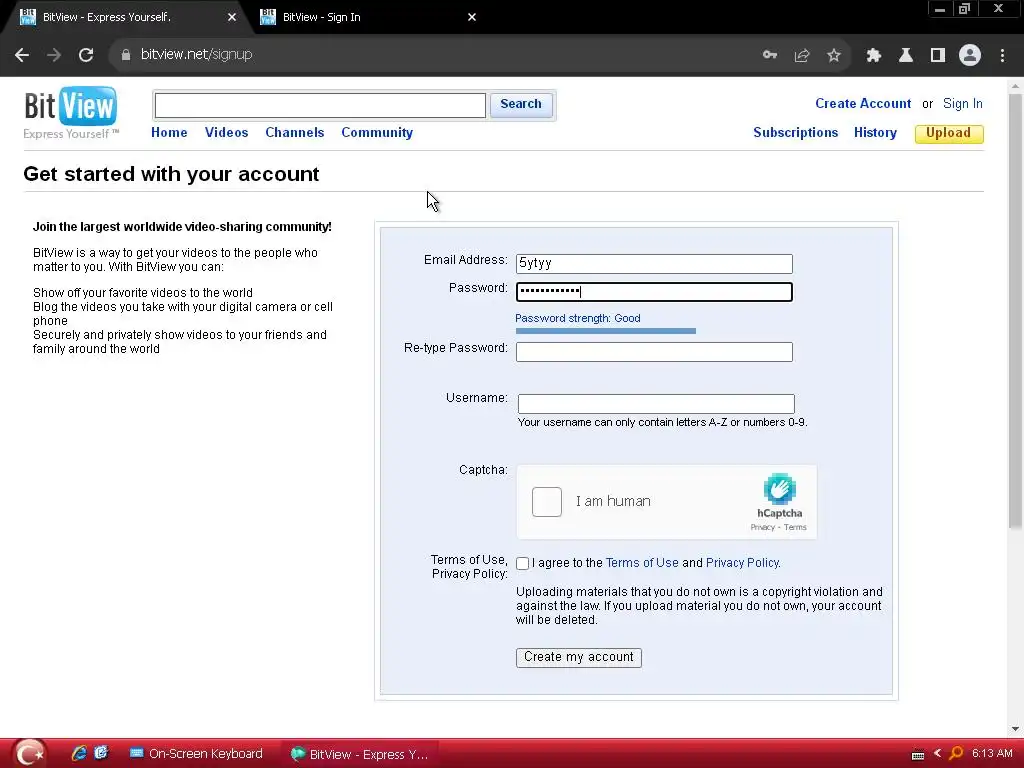The width and height of the screenshot is (1024, 768).
Task: Click the password strength progress bar
Action: (x=605, y=331)
